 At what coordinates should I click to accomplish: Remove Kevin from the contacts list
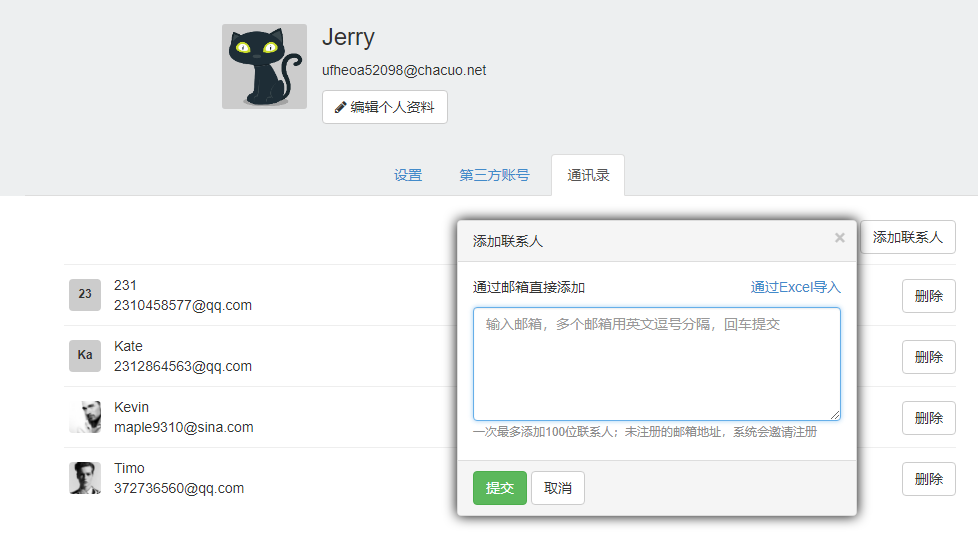pyautogui.click(x=928, y=418)
